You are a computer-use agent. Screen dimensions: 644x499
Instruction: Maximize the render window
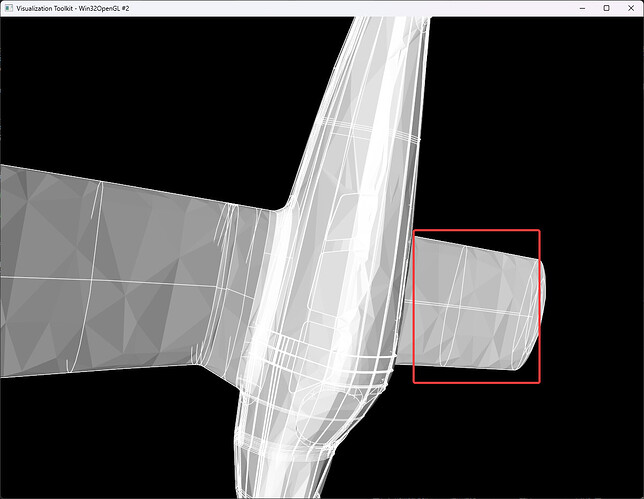(x=606, y=8)
